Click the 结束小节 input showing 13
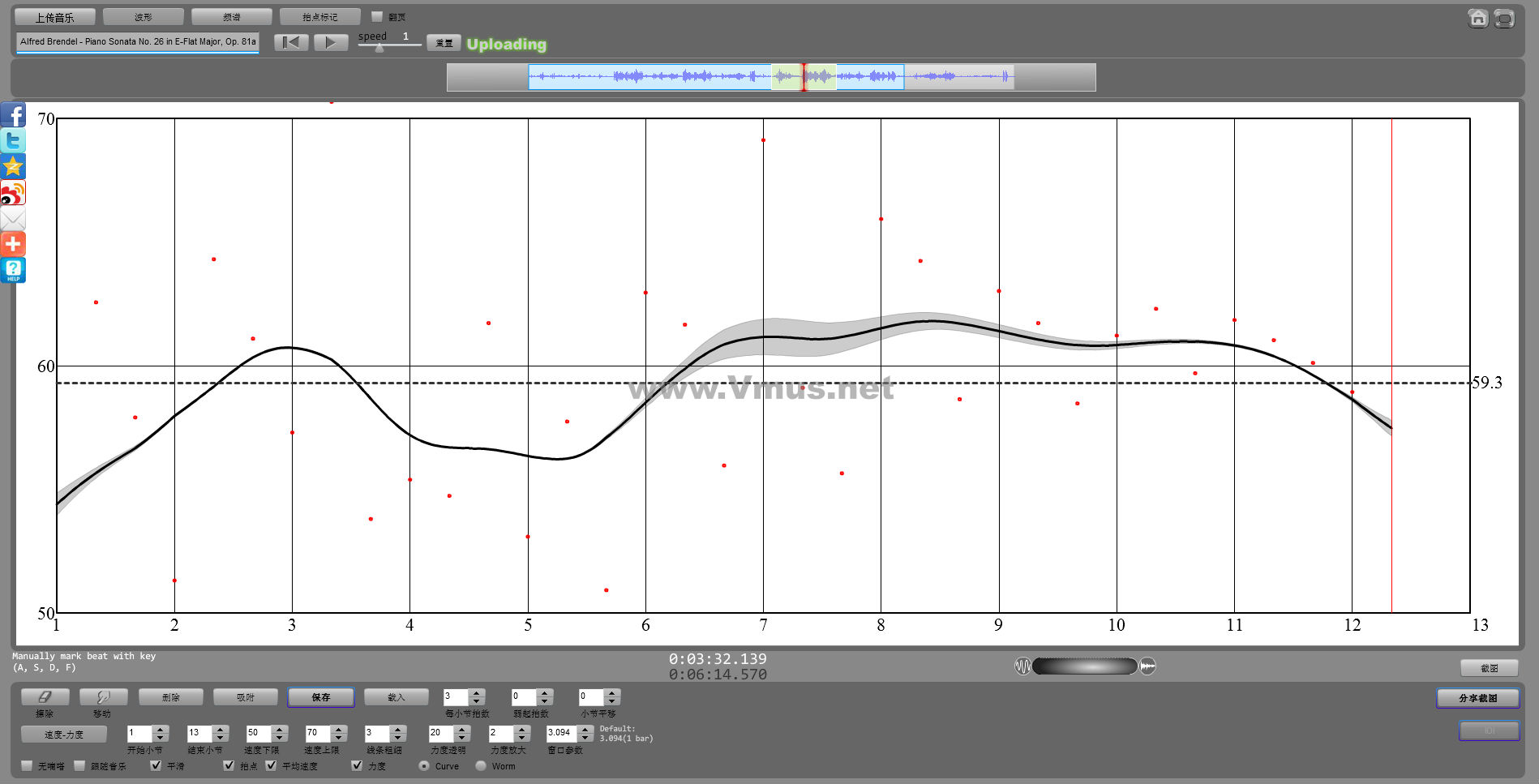Image resolution: width=1539 pixels, height=784 pixels. coord(199,733)
